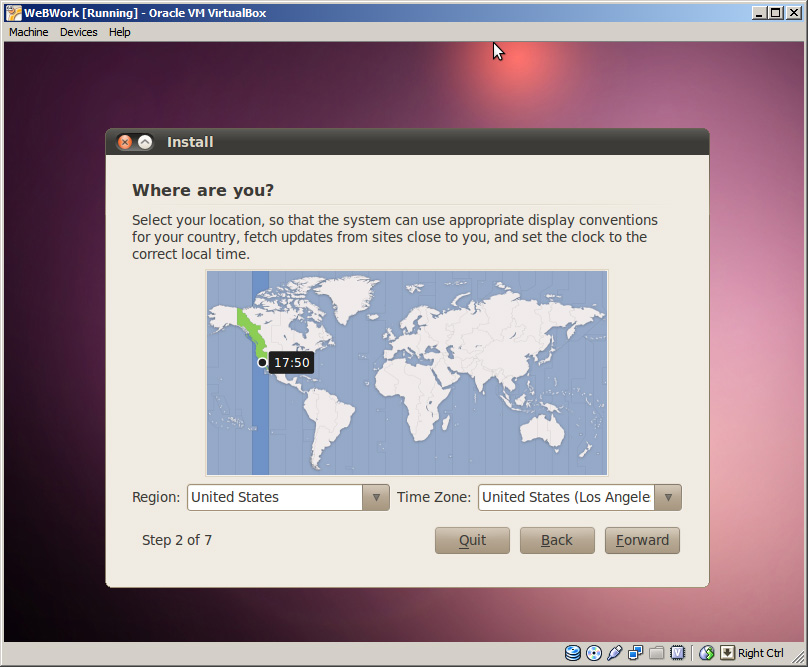Expand the Time Zone dropdown arrow
Image resolution: width=808 pixels, height=667 pixels.
tap(668, 497)
